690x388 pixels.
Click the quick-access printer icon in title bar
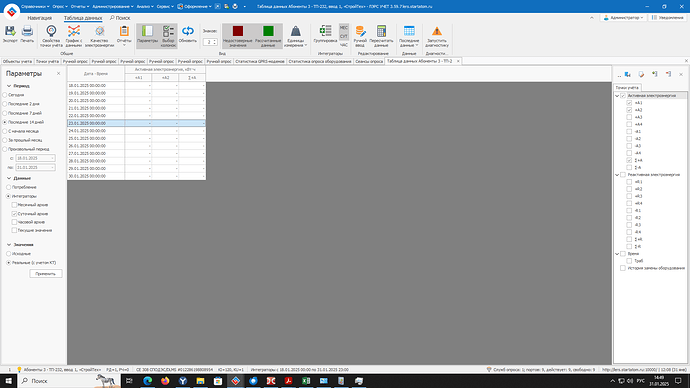pyautogui.click(x=235, y=6)
